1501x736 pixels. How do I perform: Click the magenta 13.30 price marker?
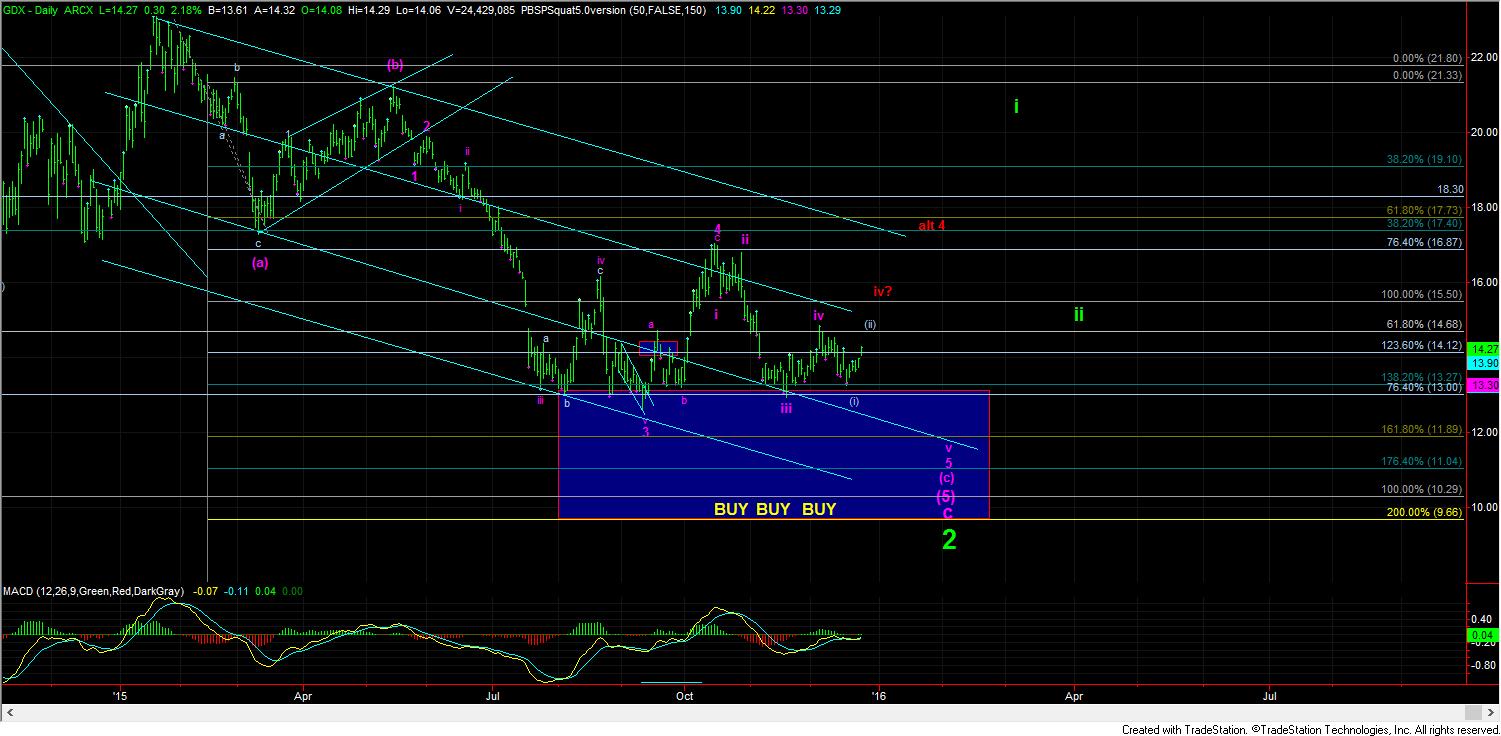[x=1481, y=386]
